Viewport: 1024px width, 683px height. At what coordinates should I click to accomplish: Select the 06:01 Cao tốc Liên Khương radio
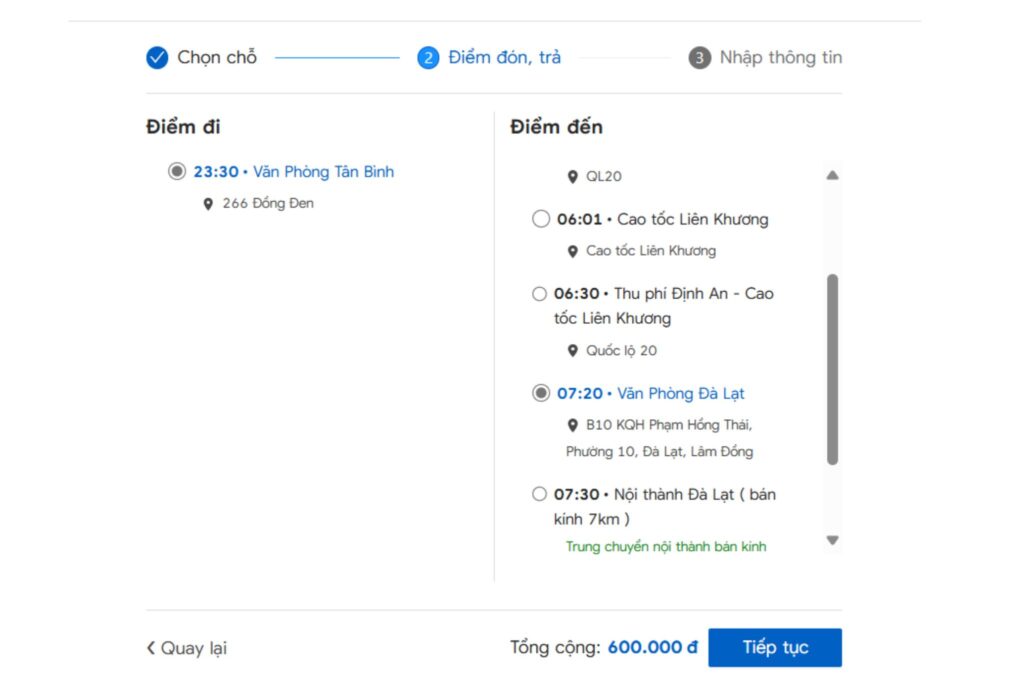tap(541, 219)
